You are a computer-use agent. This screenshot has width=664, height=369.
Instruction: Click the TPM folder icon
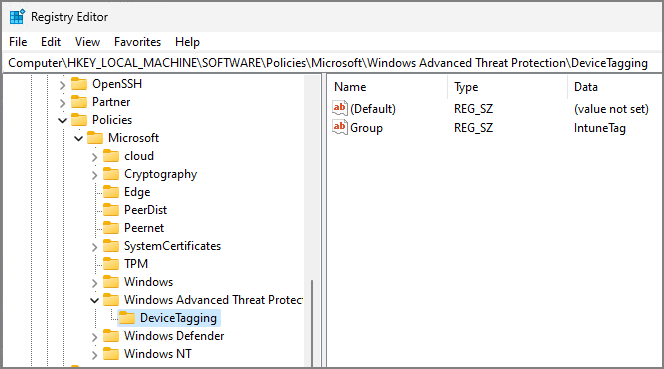point(111,264)
